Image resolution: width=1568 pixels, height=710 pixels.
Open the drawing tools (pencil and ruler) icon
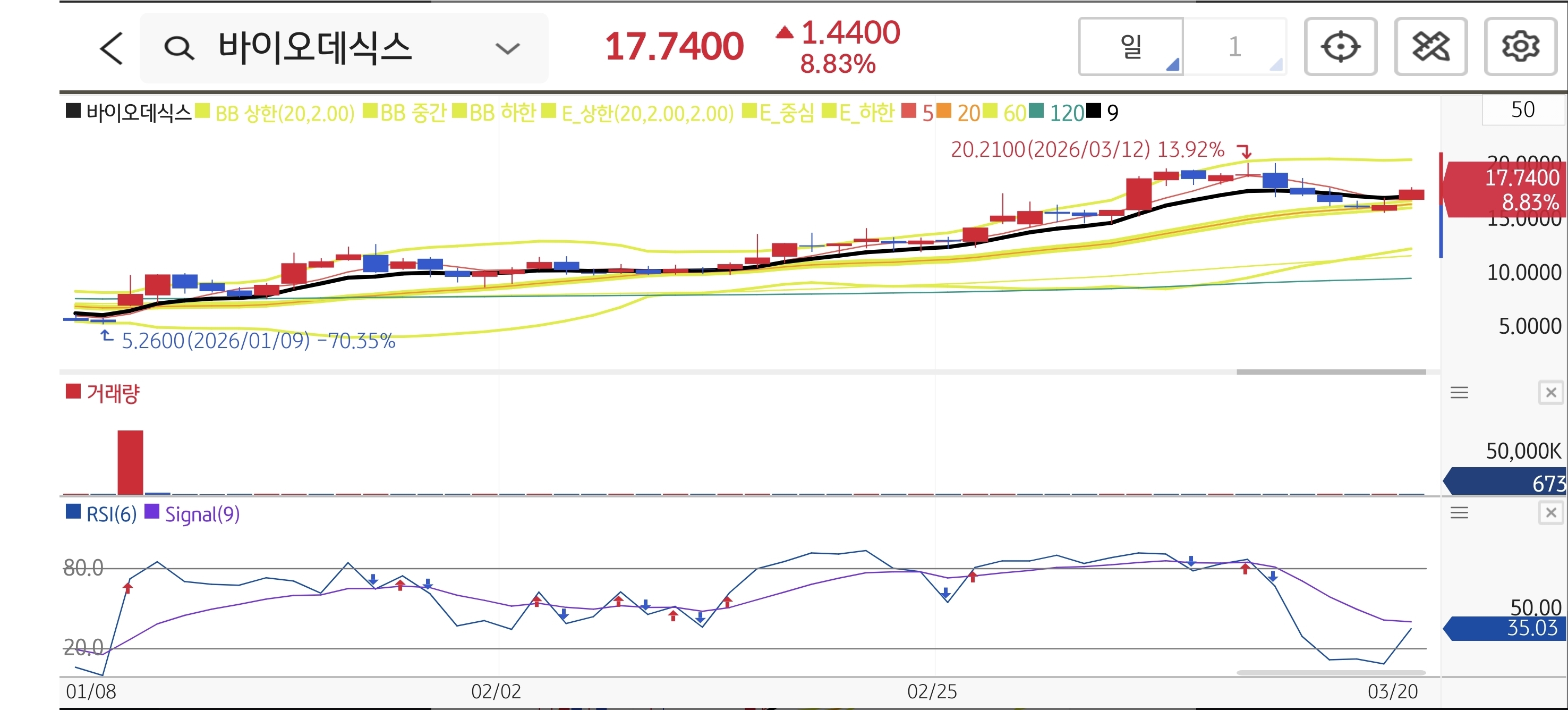point(1430,47)
